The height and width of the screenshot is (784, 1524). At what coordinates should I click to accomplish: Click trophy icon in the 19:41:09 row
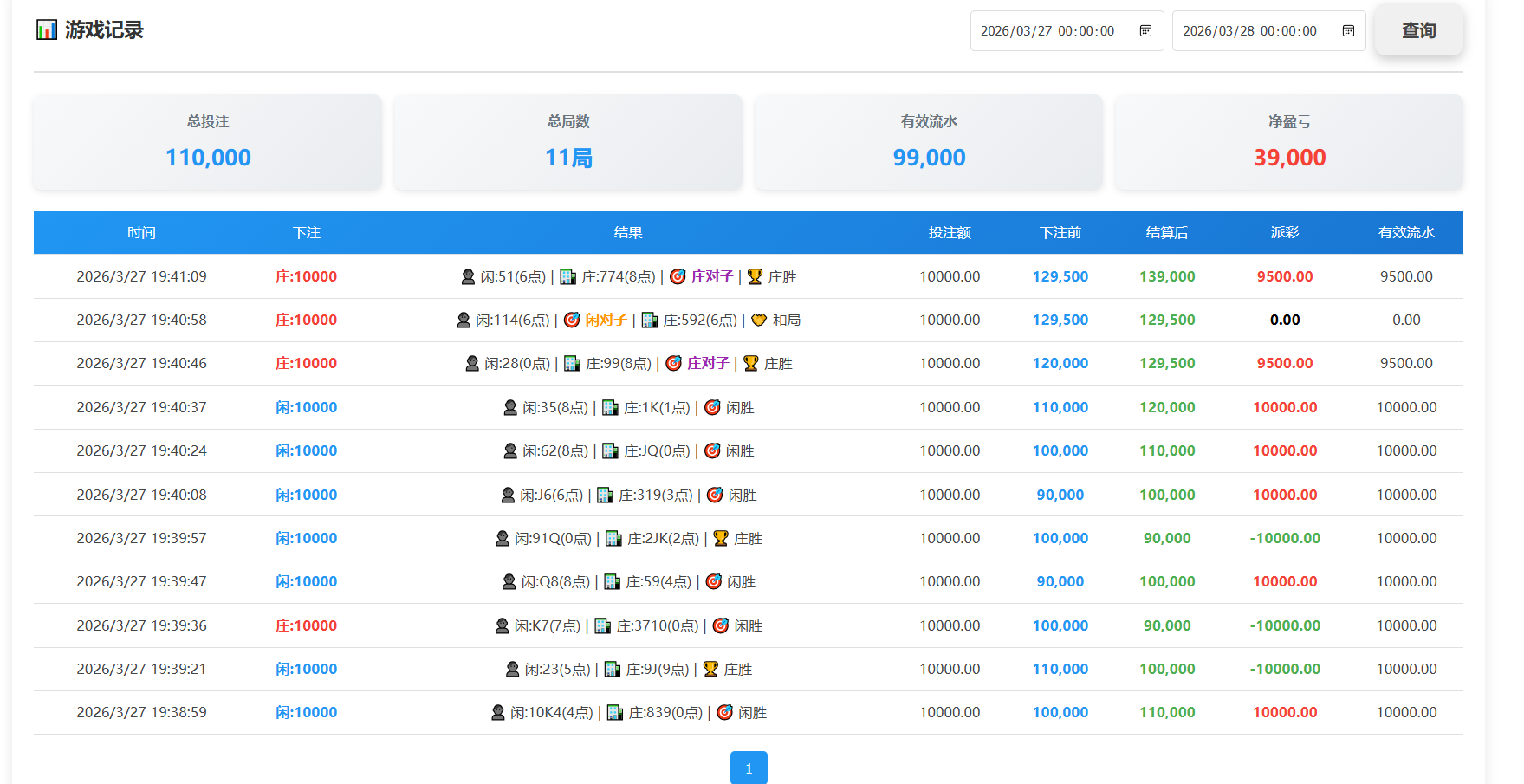pyautogui.click(x=755, y=276)
